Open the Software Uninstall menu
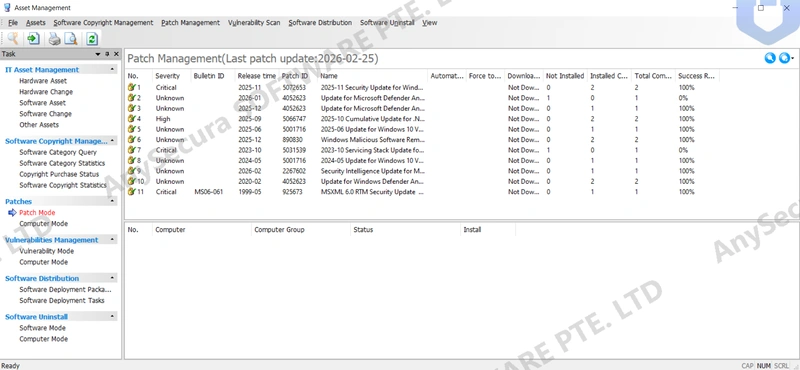This screenshot has height=370, width=800. tap(387, 22)
